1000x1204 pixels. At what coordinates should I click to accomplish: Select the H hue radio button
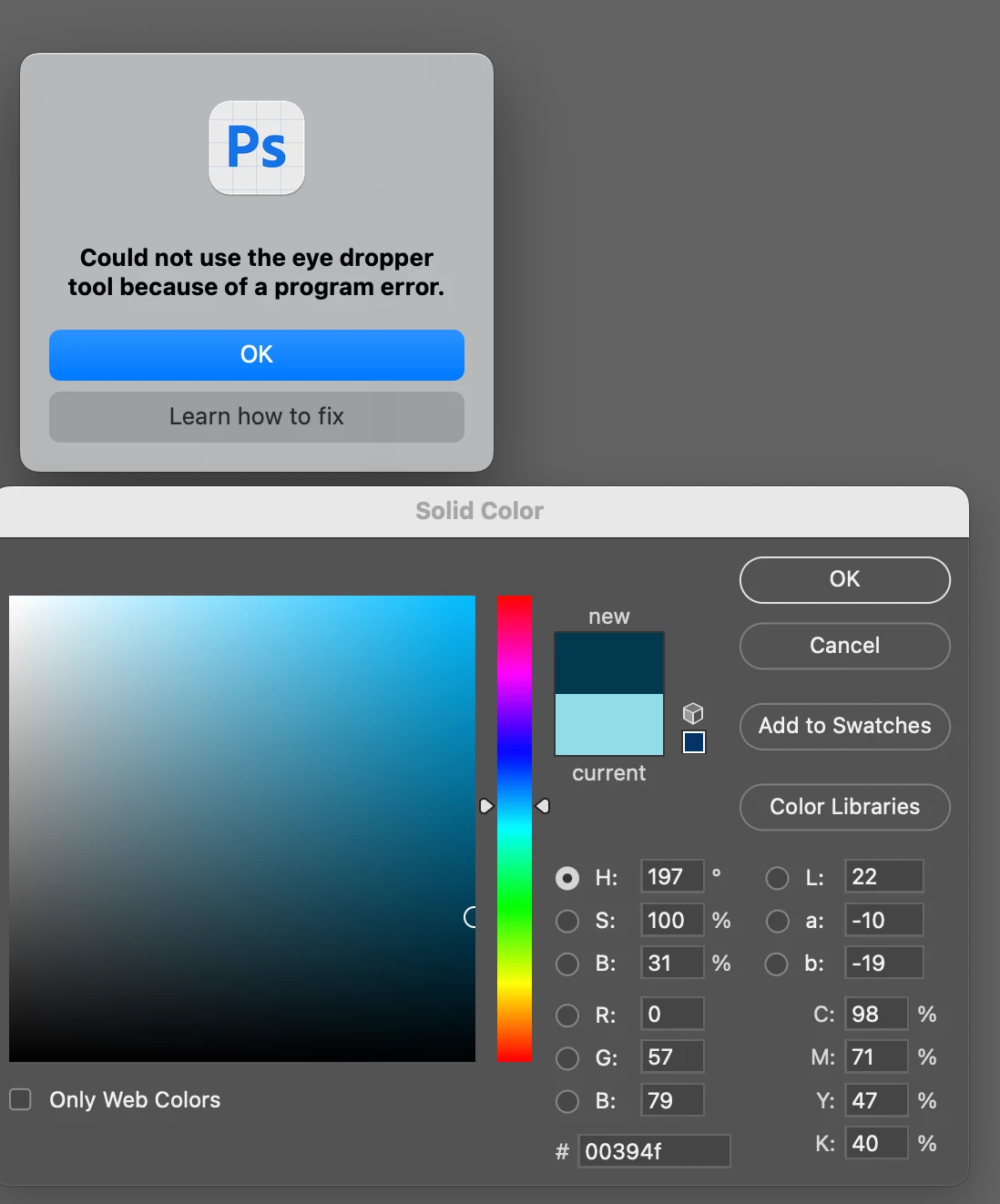[x=567, y=878]
